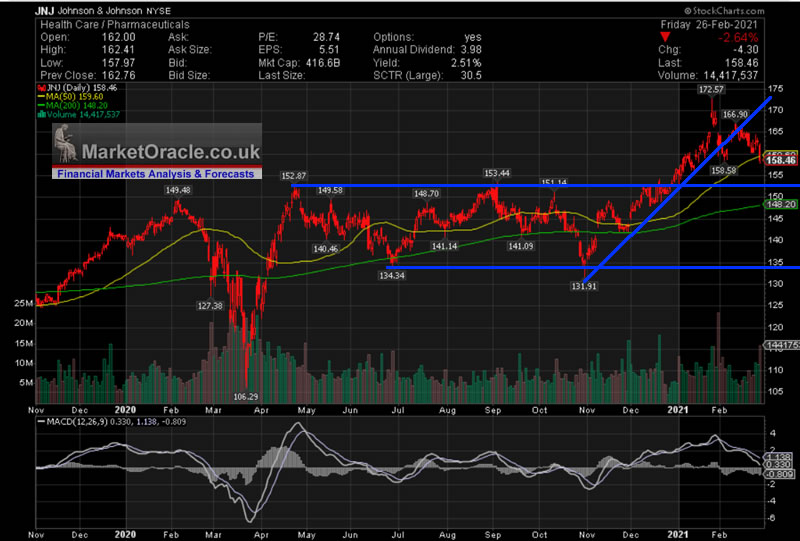Click the EPS value 5.51
The height and width of the screenshot is (541, 800).
click(x=329, y=50)
